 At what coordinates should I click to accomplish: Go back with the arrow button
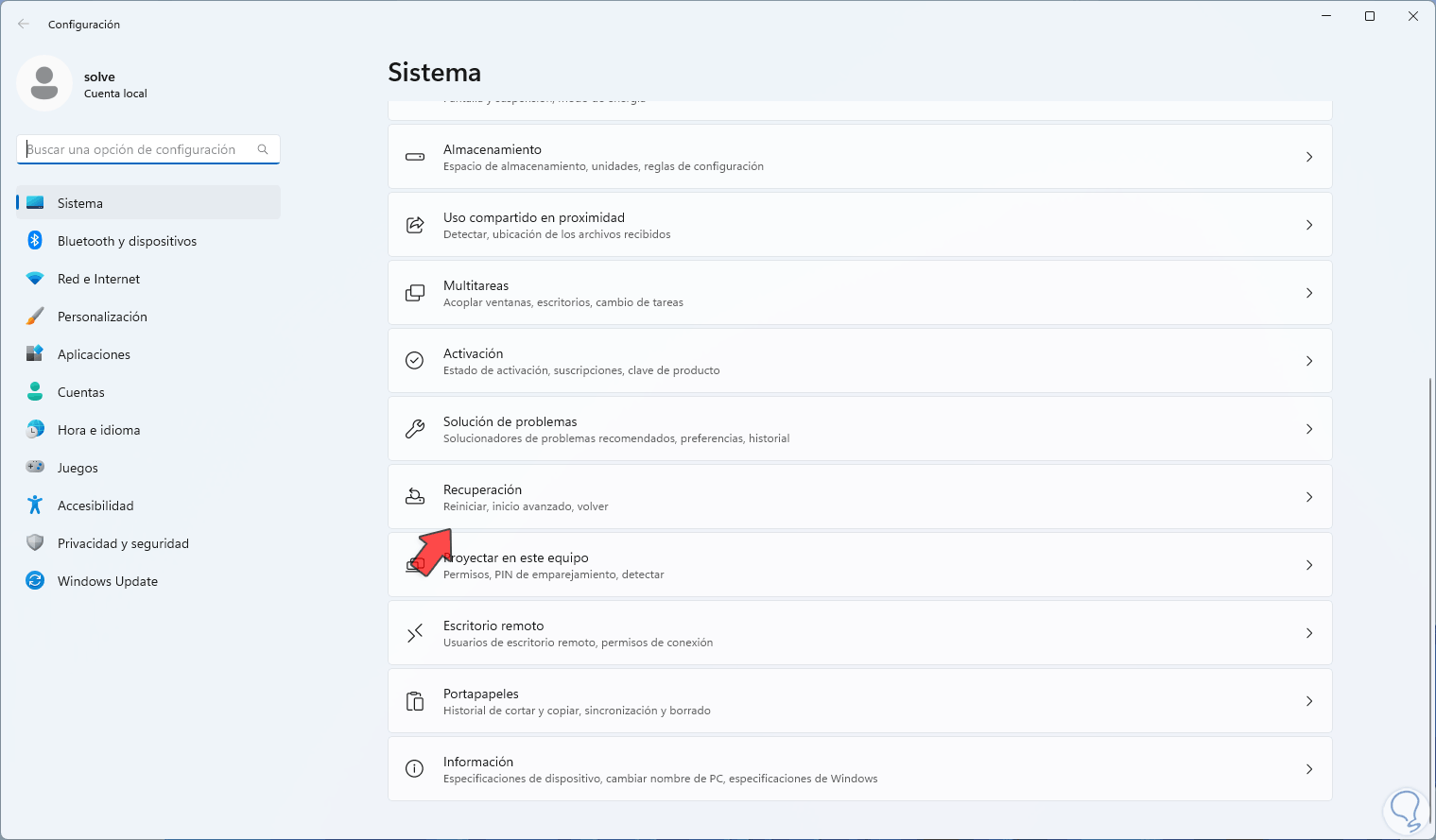24,25
